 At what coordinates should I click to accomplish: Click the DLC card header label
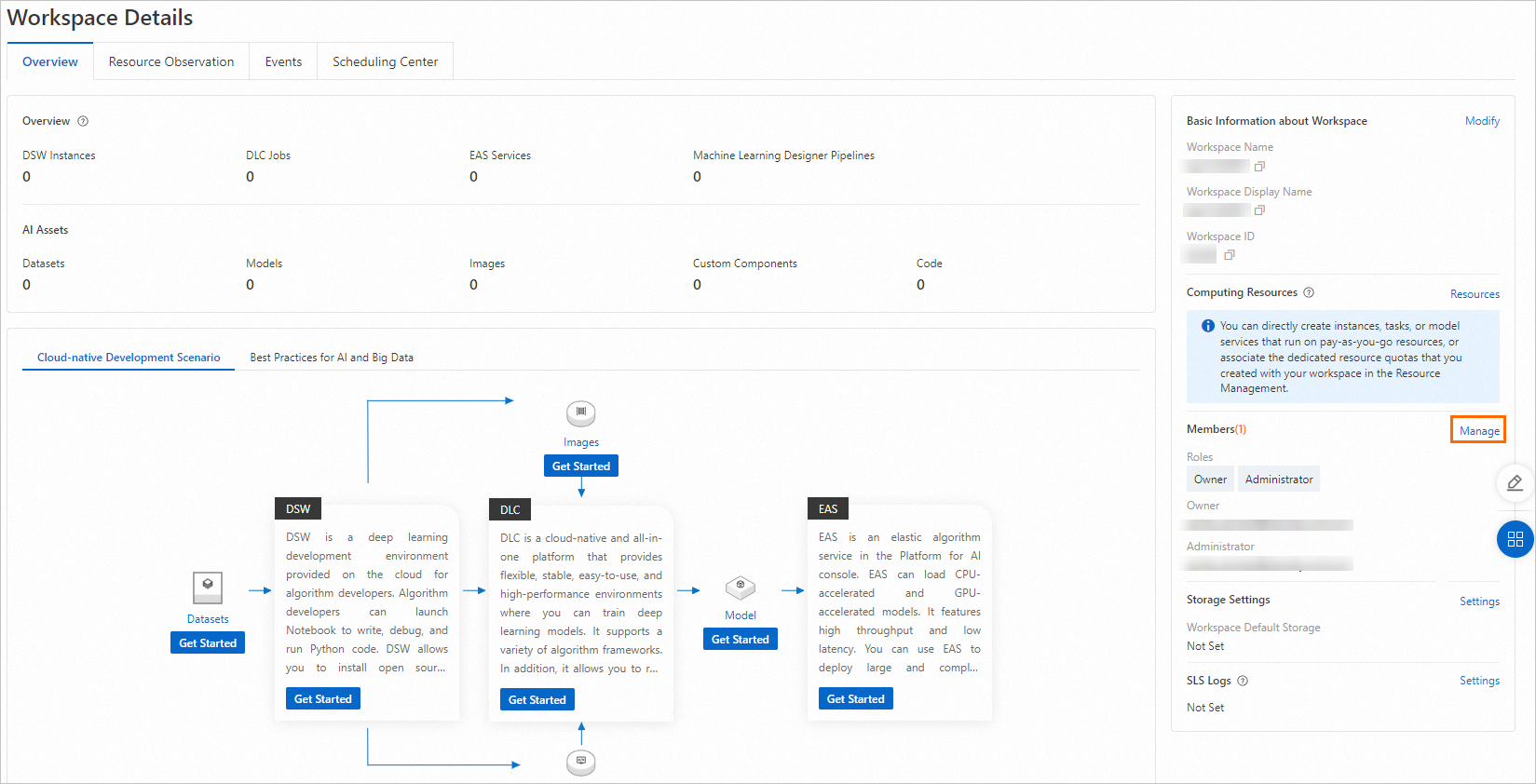[510, 510]
